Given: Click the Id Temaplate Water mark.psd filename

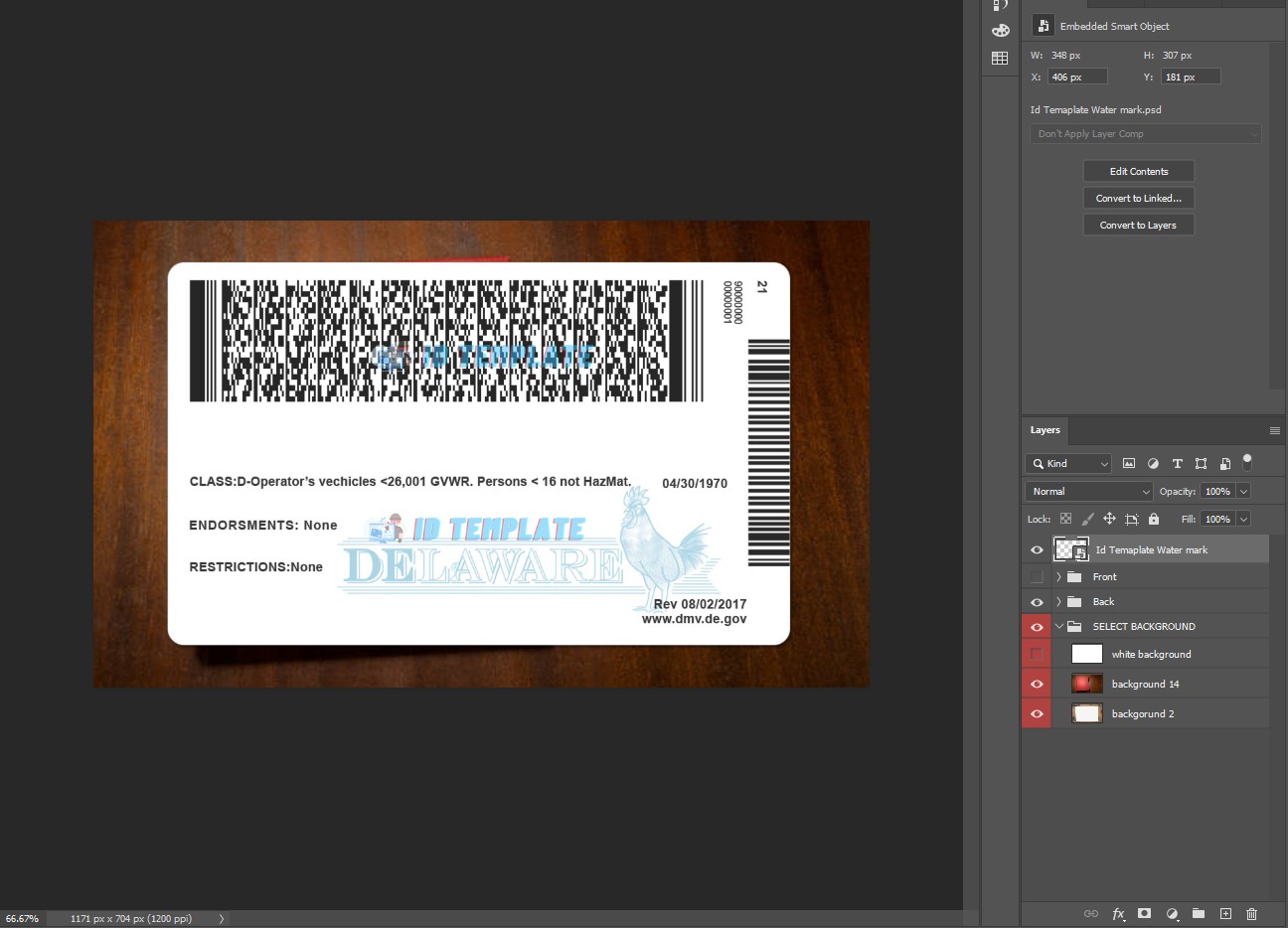Looking at the screenshot, I should click(x=1096, y=109).
